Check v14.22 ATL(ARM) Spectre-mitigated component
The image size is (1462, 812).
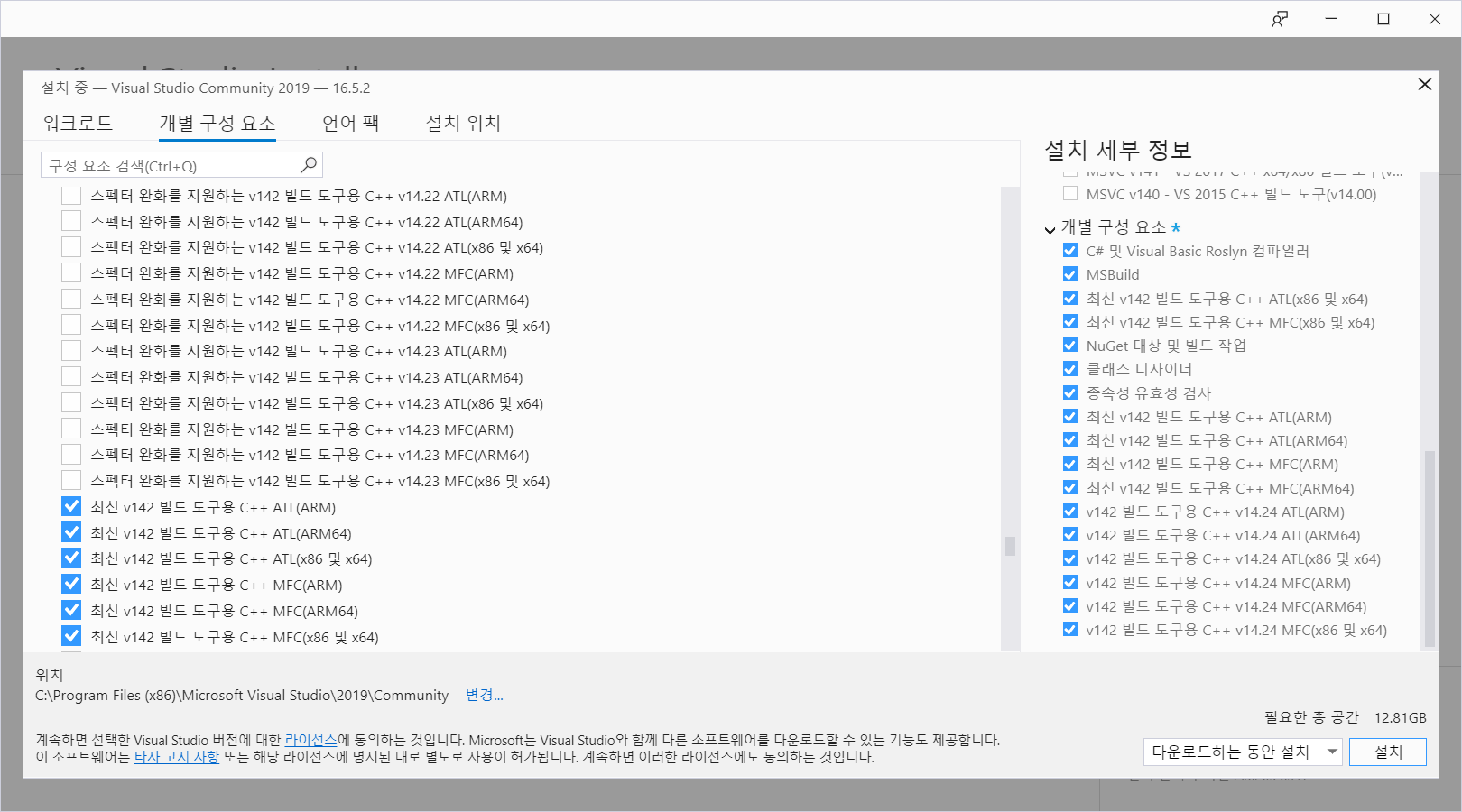pyautogui.click(x=71, y=196)
